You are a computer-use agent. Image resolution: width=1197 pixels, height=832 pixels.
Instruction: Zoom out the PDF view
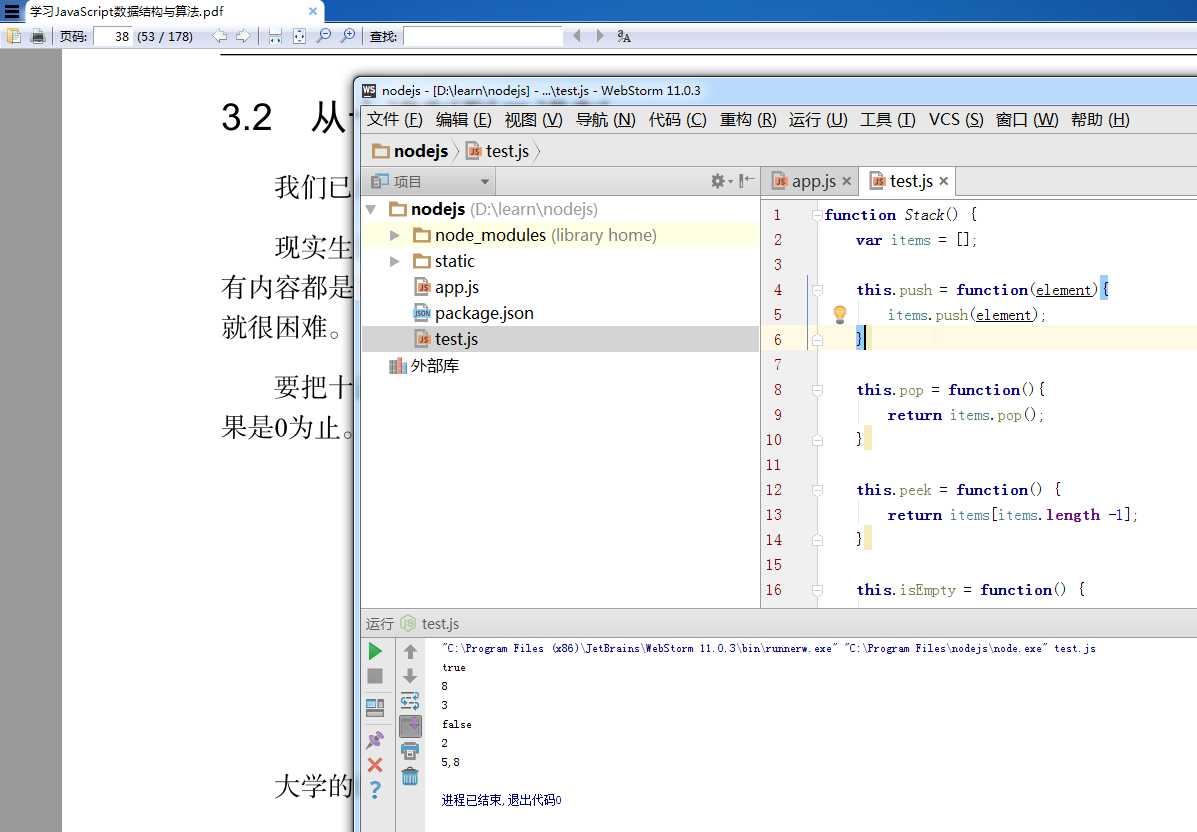pyautogui.click(x=324, y=36)
